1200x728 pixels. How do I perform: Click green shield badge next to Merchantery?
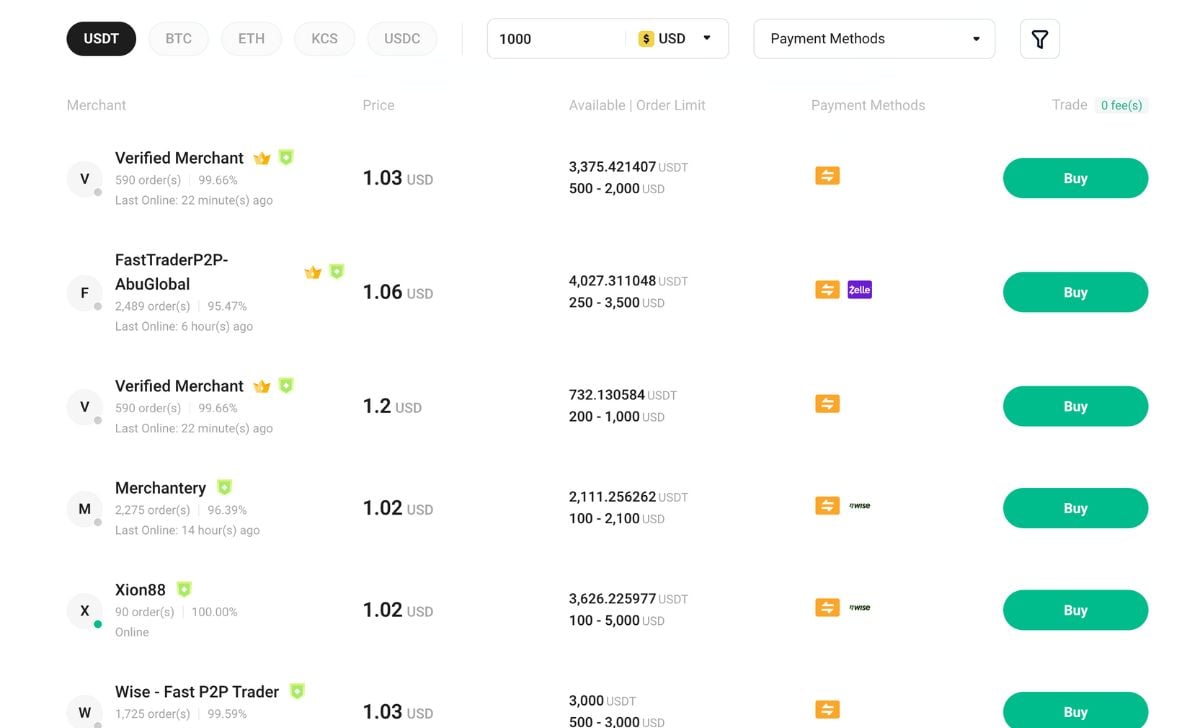pos(224,487)
